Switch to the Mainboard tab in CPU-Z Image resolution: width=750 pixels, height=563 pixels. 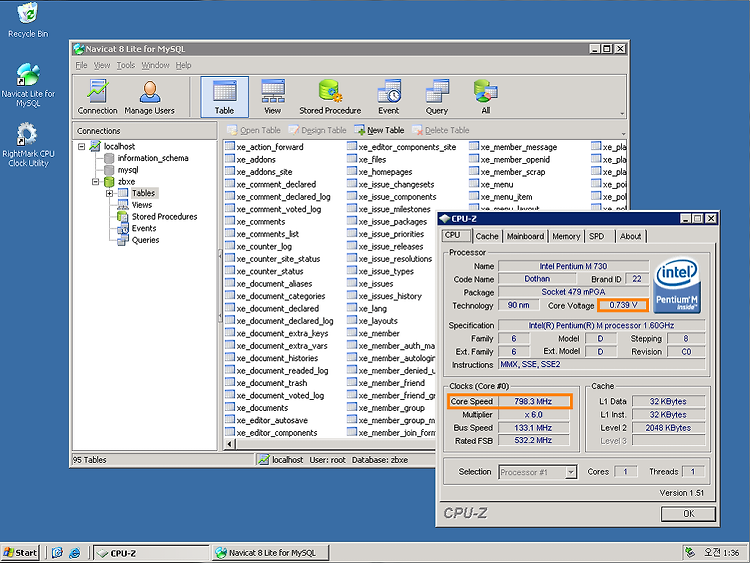coord(525,236)
